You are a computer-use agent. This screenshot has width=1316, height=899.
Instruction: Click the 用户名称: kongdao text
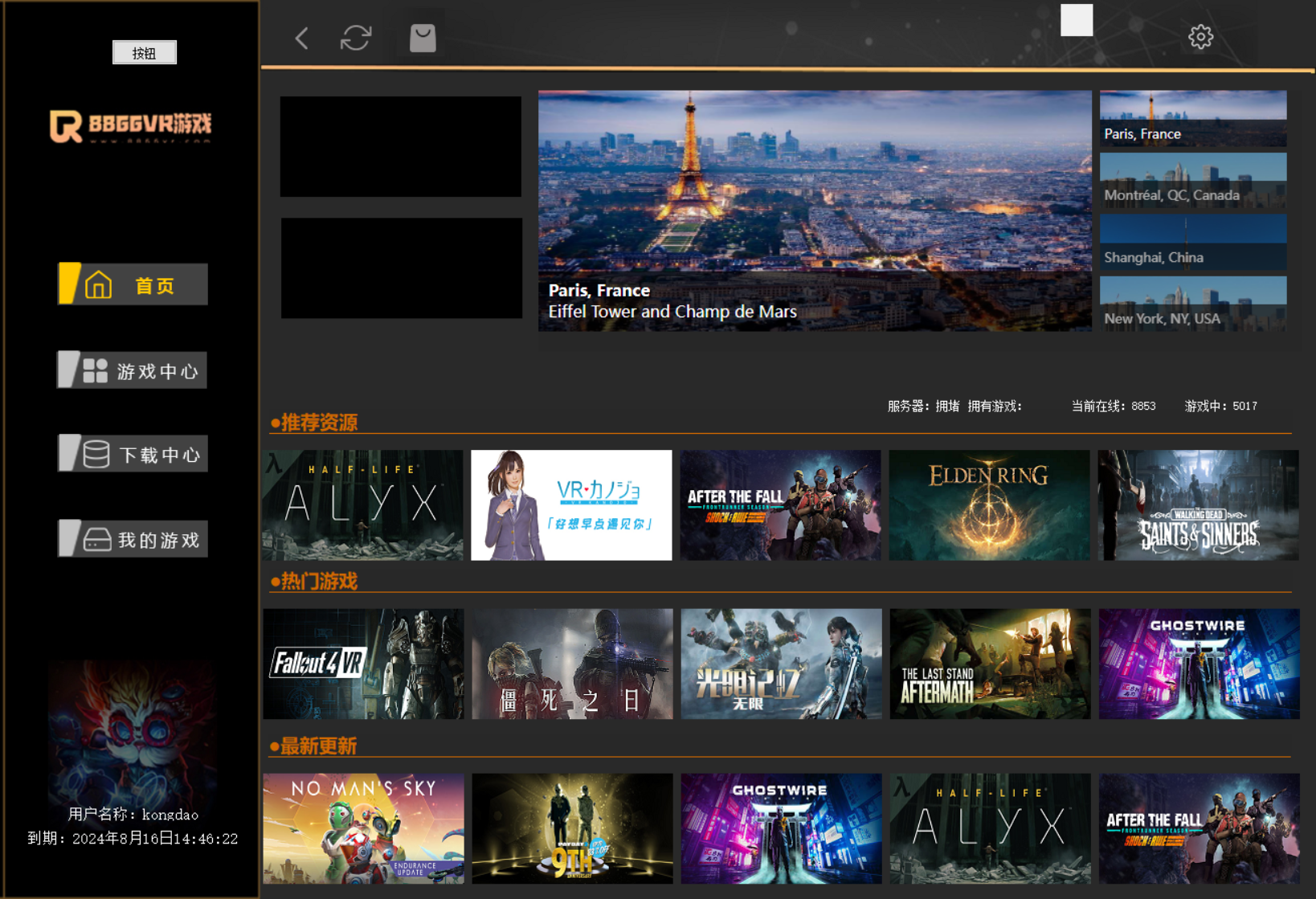coord(133,815)
